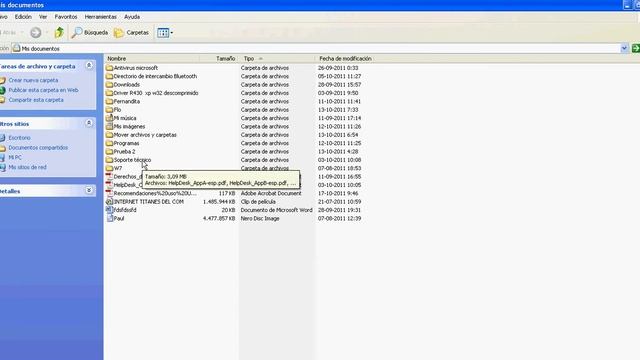
Task: Click Documento de Microsoft Word type text
Action: coord(276,210)
